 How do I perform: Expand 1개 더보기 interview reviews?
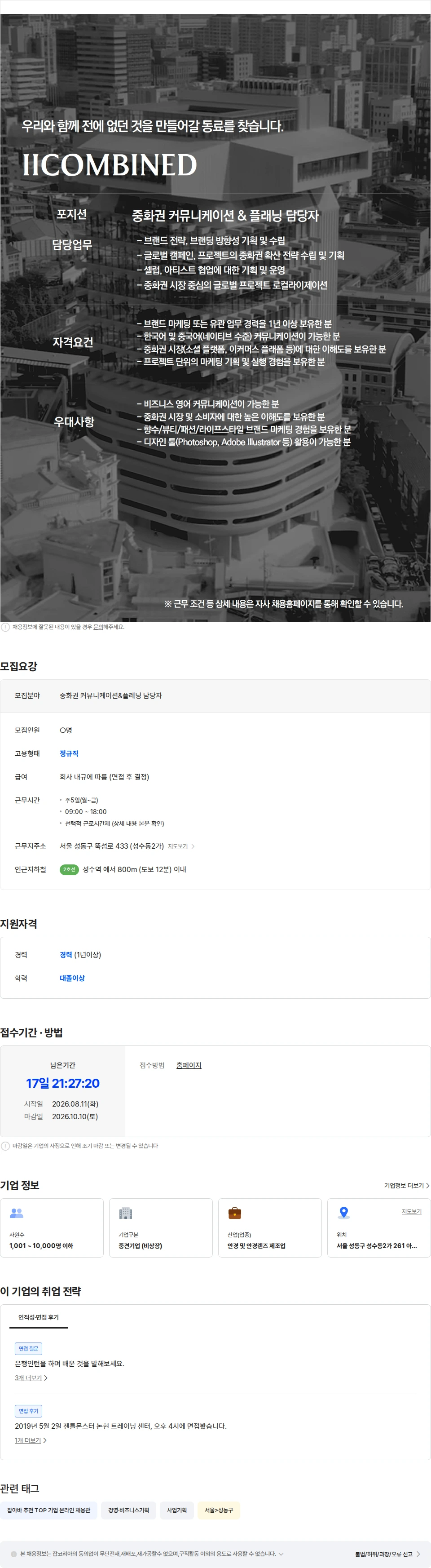pyautogui.click(x=31, y=1441)
